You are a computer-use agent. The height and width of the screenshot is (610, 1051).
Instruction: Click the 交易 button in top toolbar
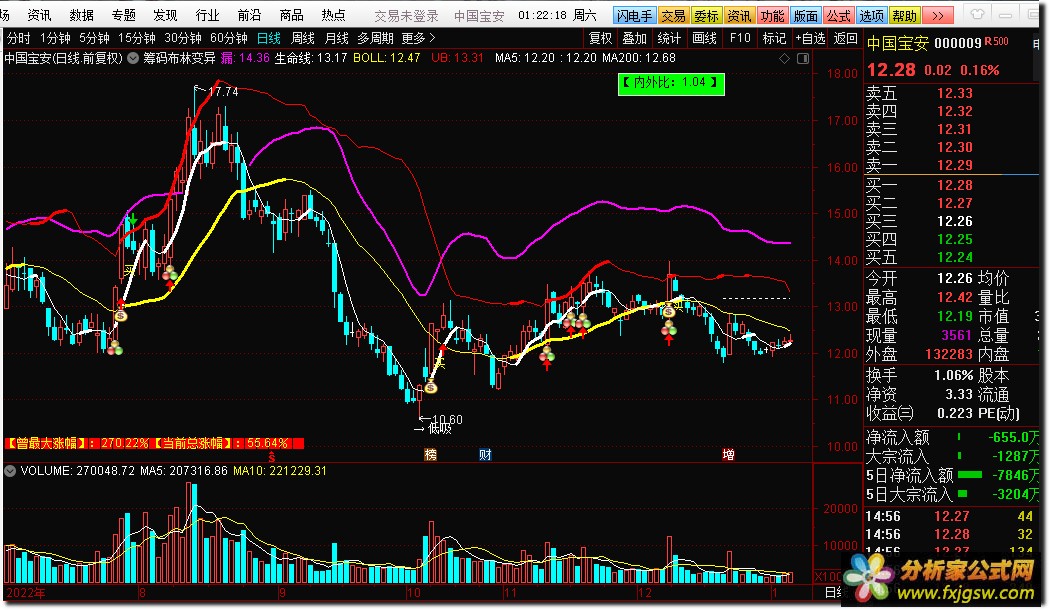tap(673, 15)
